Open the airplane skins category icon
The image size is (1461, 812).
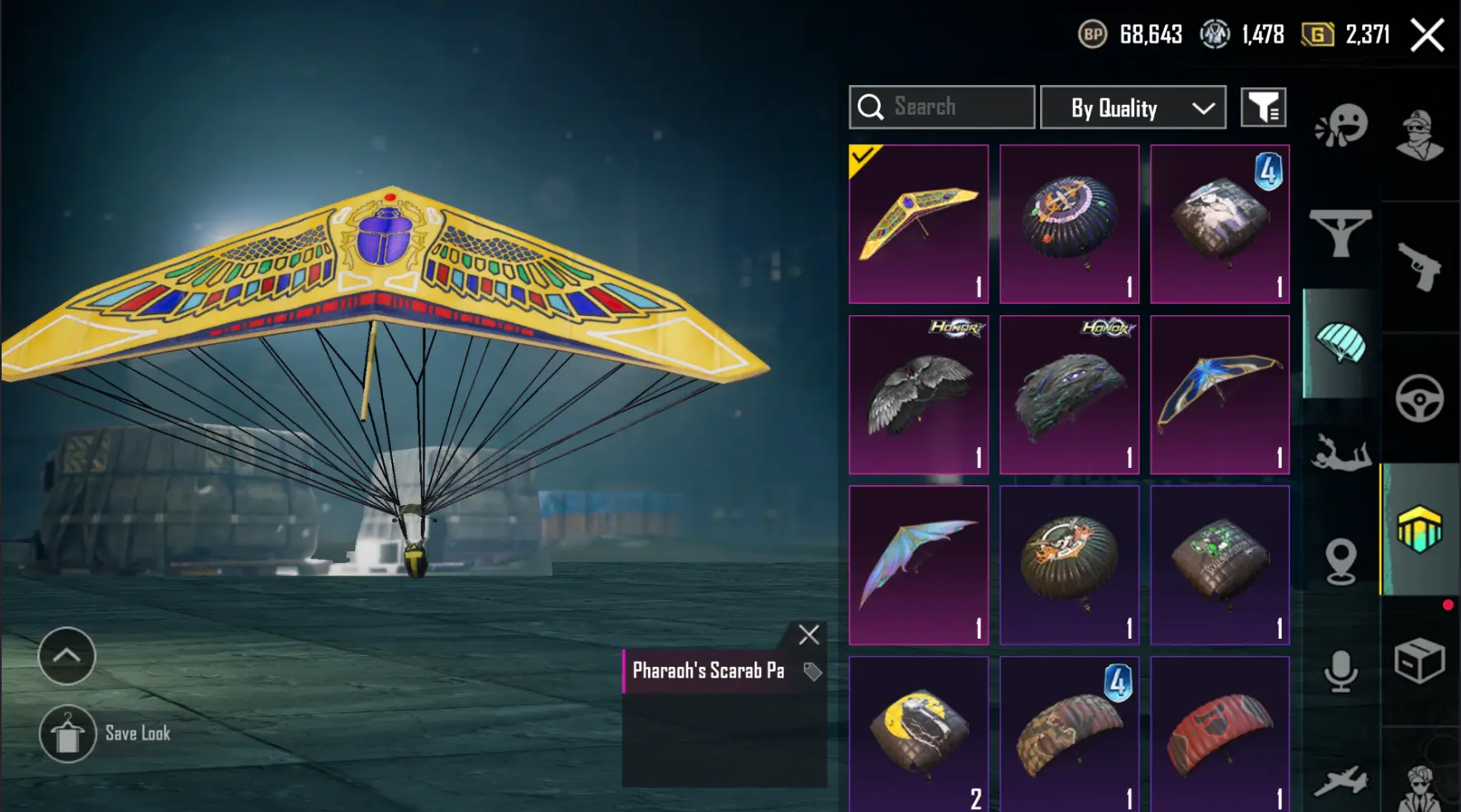(1340, 781)
